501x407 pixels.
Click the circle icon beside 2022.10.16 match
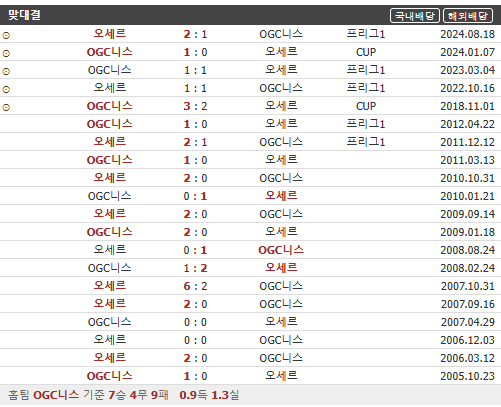click(x=6, y=89)
